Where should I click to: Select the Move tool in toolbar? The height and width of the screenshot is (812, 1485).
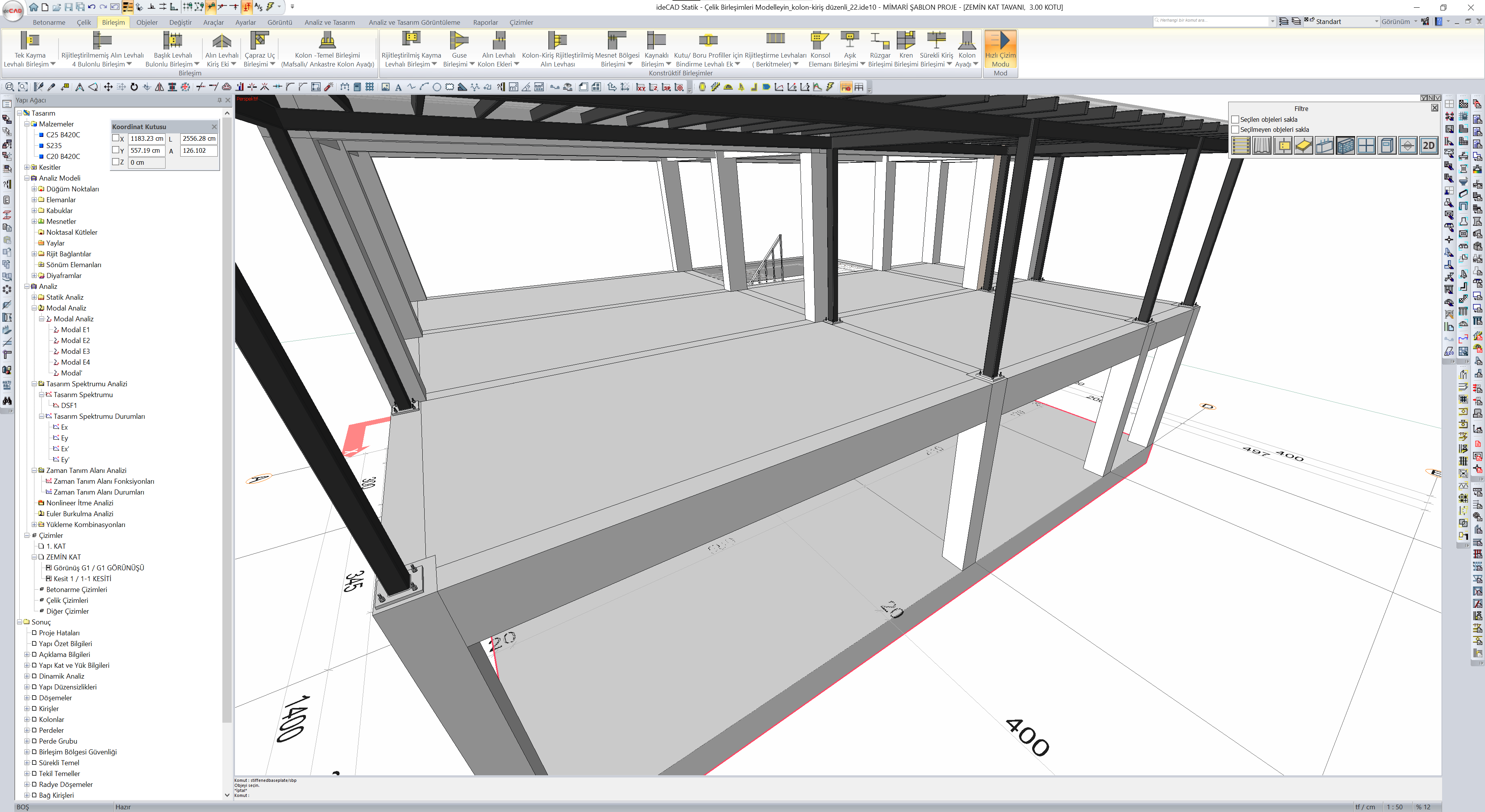[108, 87]
